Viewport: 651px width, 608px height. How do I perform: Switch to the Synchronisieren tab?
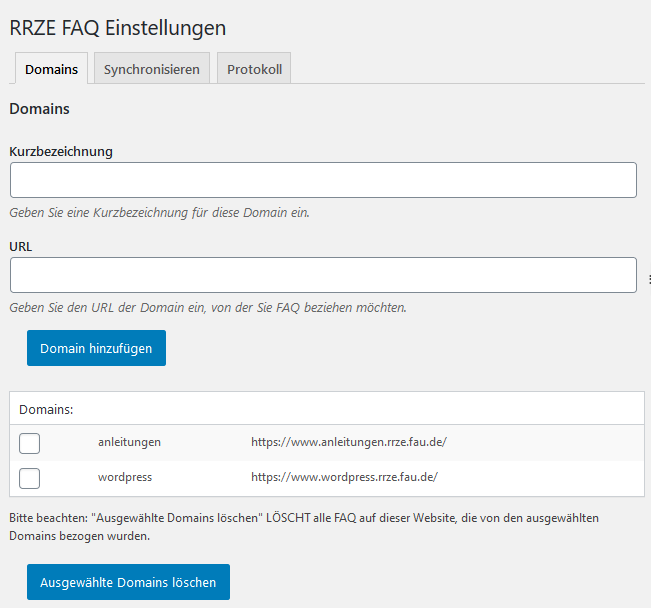pos(152,69)
